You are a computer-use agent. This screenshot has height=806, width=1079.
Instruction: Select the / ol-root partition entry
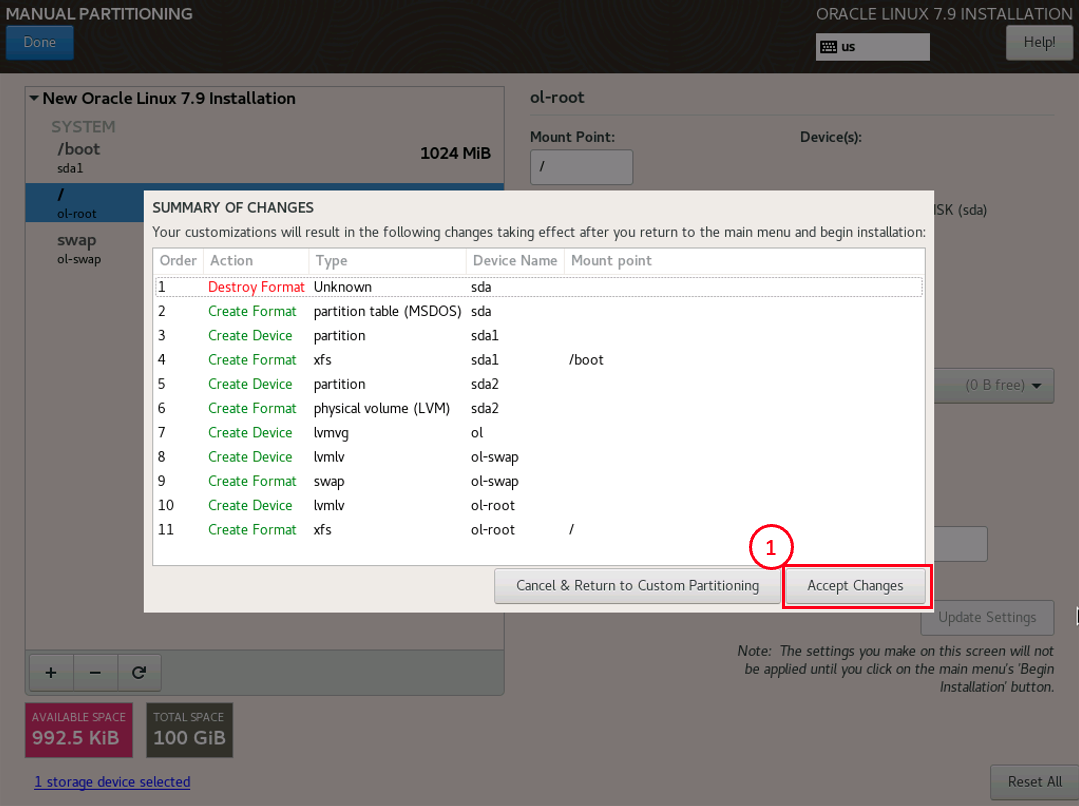pos(85,202)
